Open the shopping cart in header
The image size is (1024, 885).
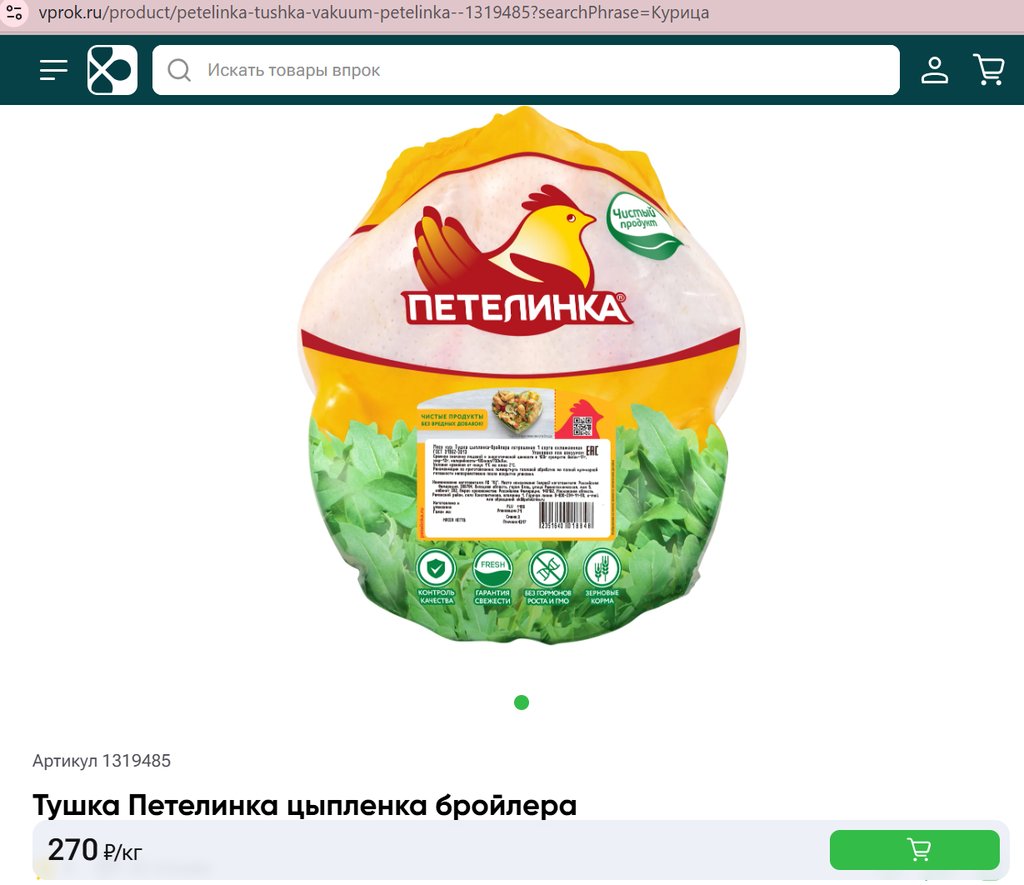coord(989,70)
